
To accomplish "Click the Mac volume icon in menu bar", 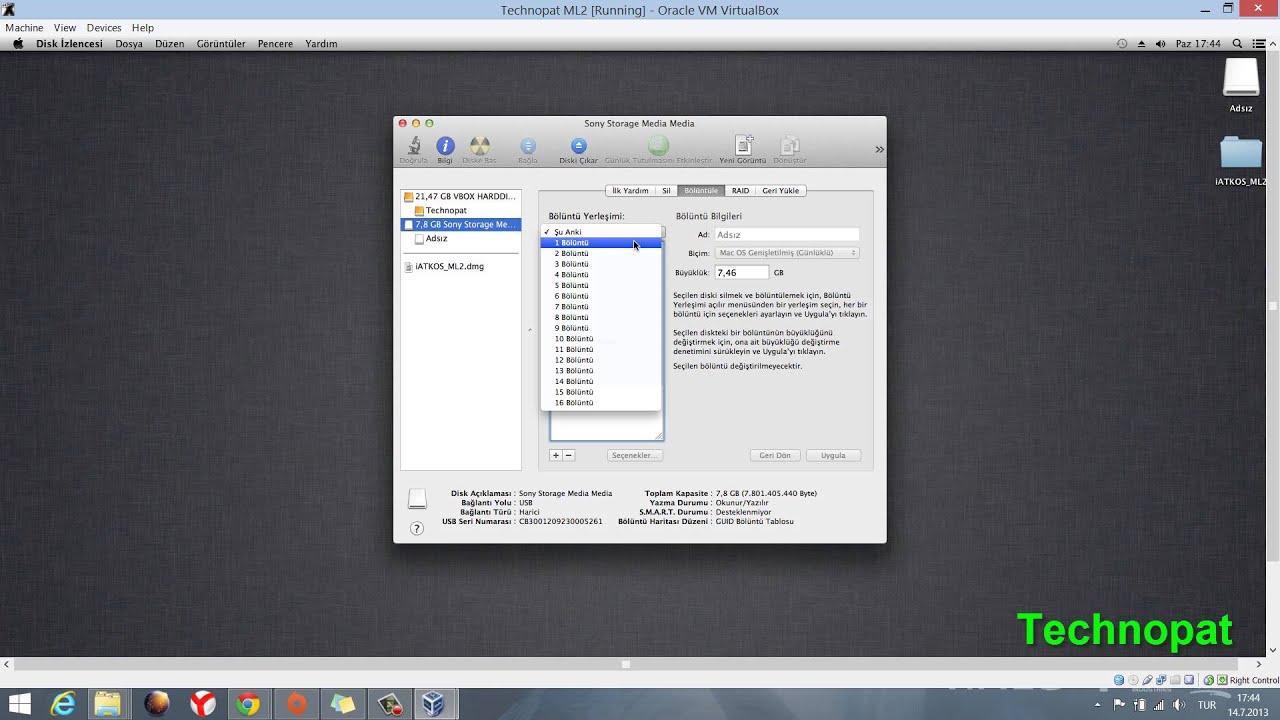I will [x=1161, y=44].
